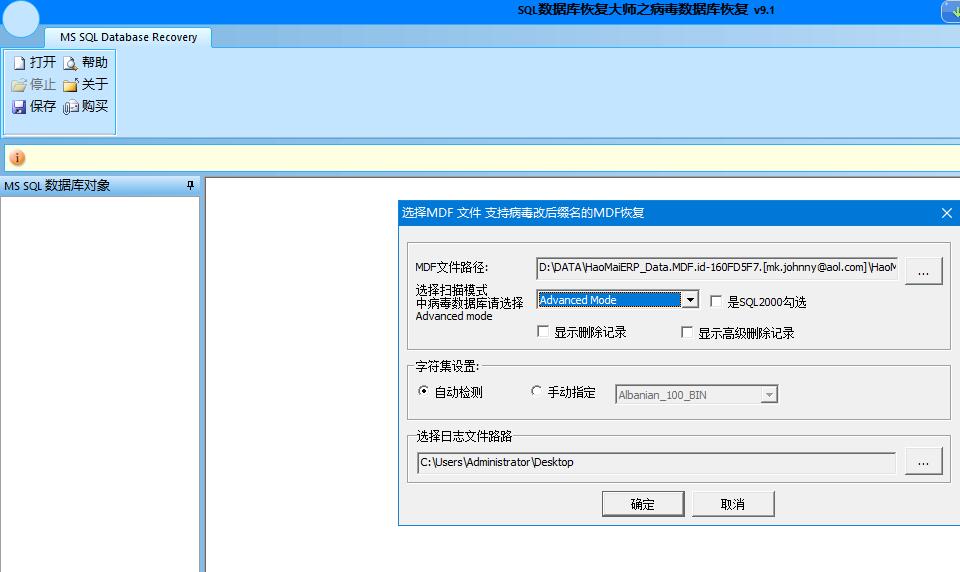Click the MDF文件路径 input field
This screenshot has width=960, height=572.
click(717, 268)
